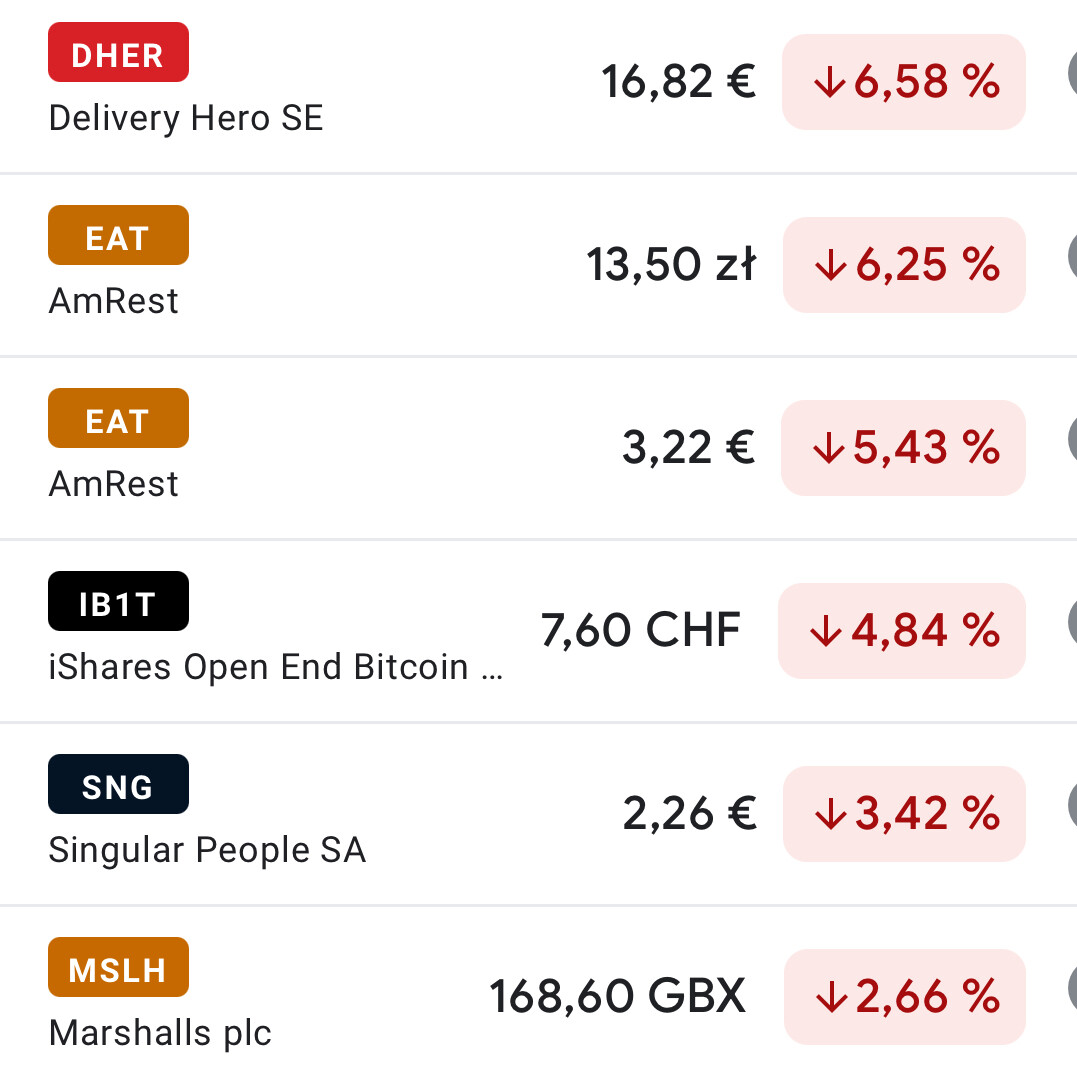
Task: Select the 5,43 % decline chip
Action: point(904,448)
